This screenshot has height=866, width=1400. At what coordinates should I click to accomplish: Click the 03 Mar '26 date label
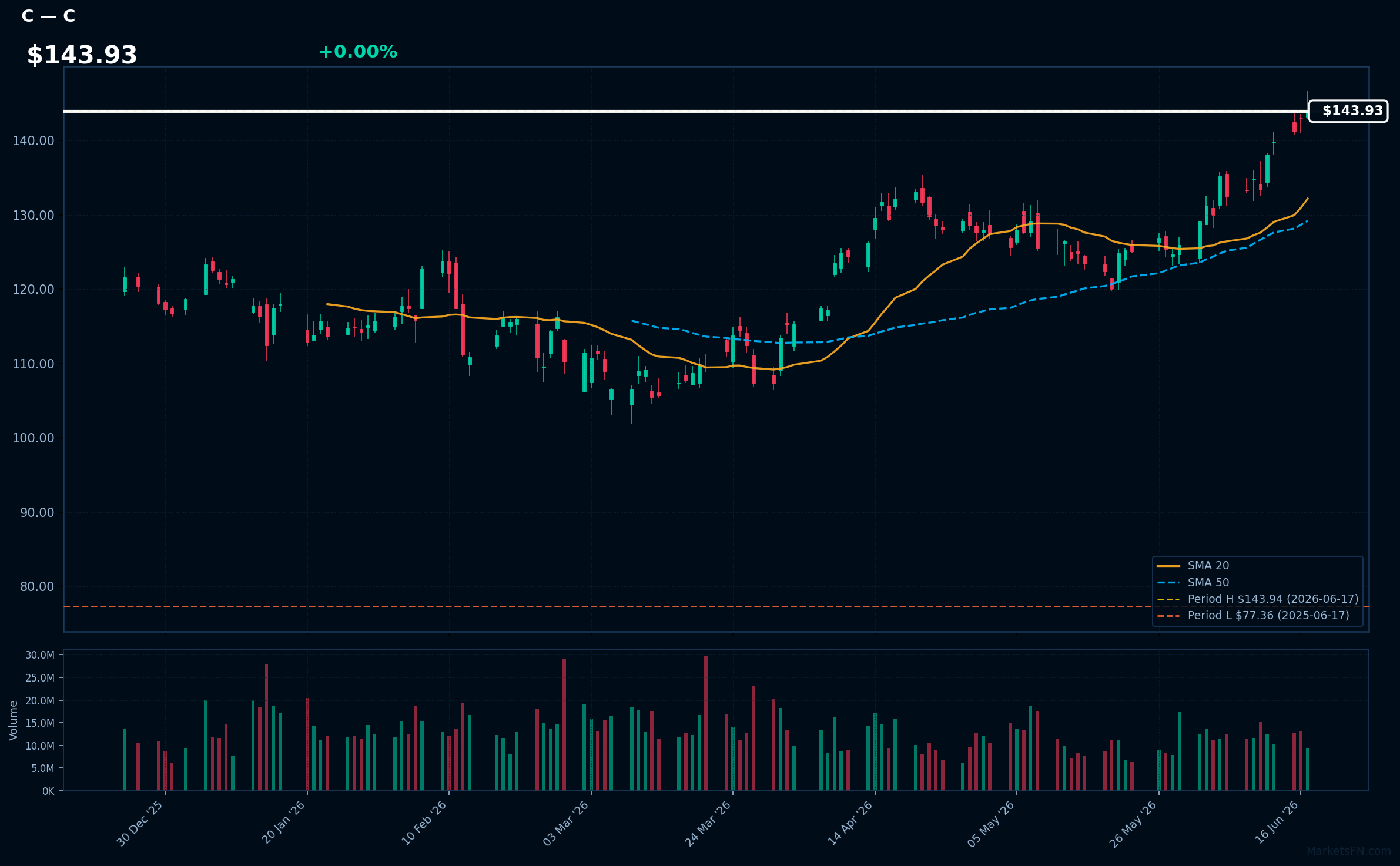pyautogui.click(x=566, y=824)
